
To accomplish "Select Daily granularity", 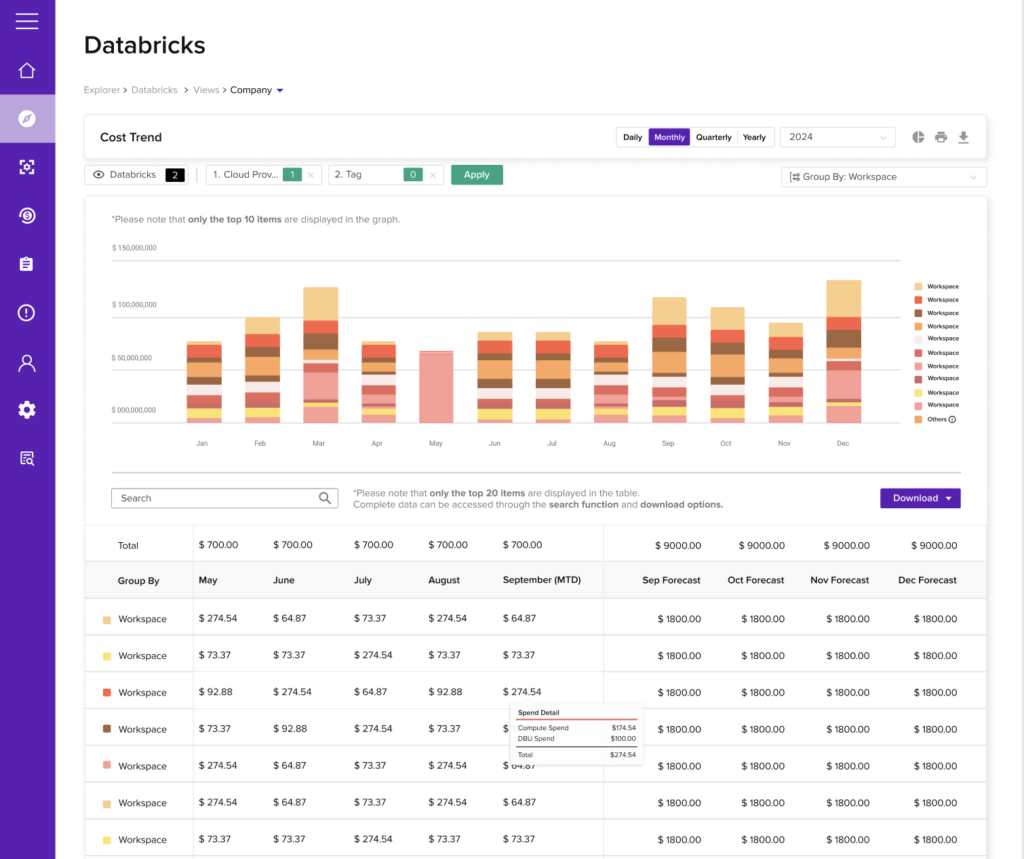I will point(632,137).
